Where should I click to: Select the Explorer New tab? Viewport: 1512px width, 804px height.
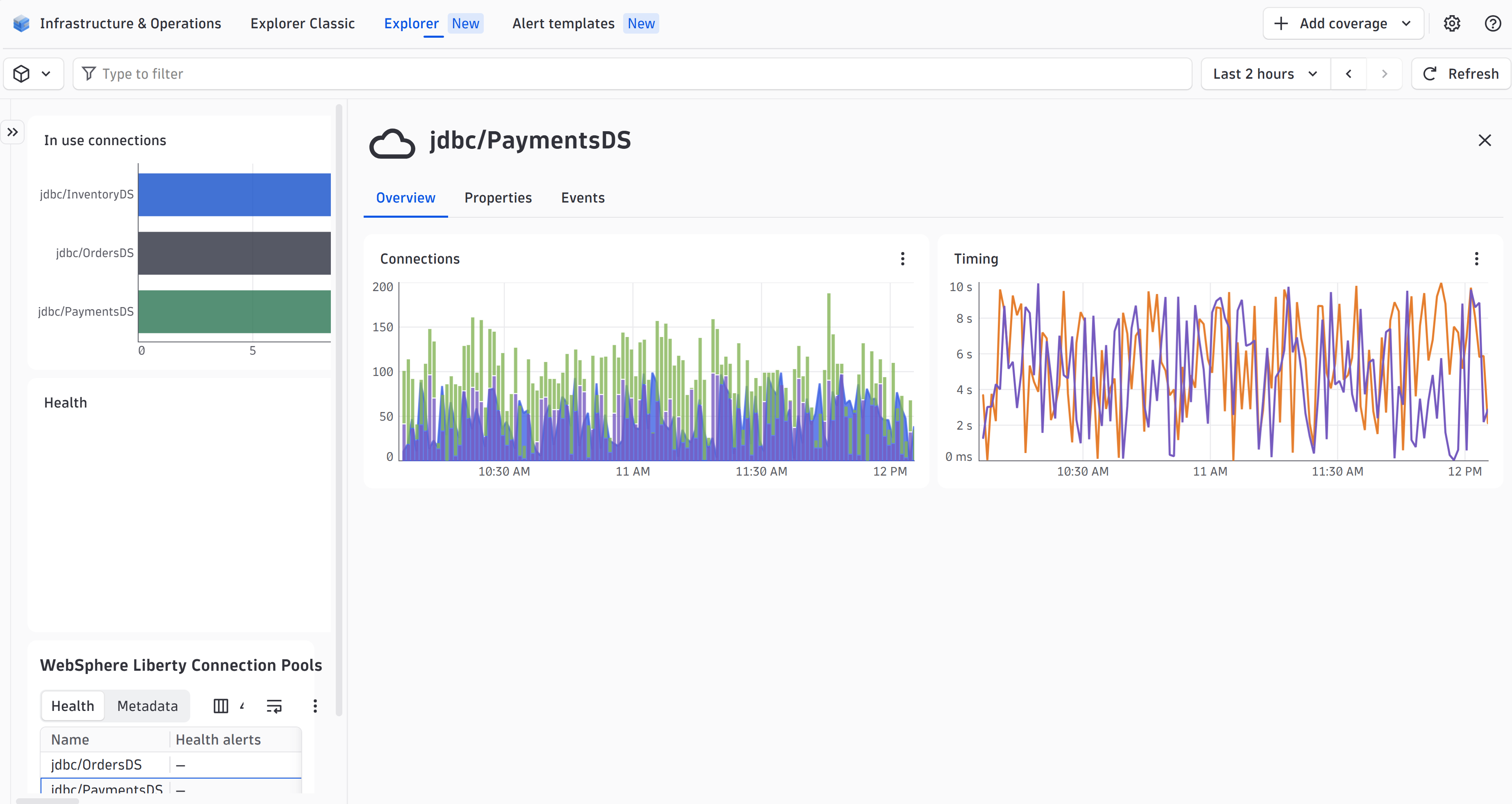point(433,23)
